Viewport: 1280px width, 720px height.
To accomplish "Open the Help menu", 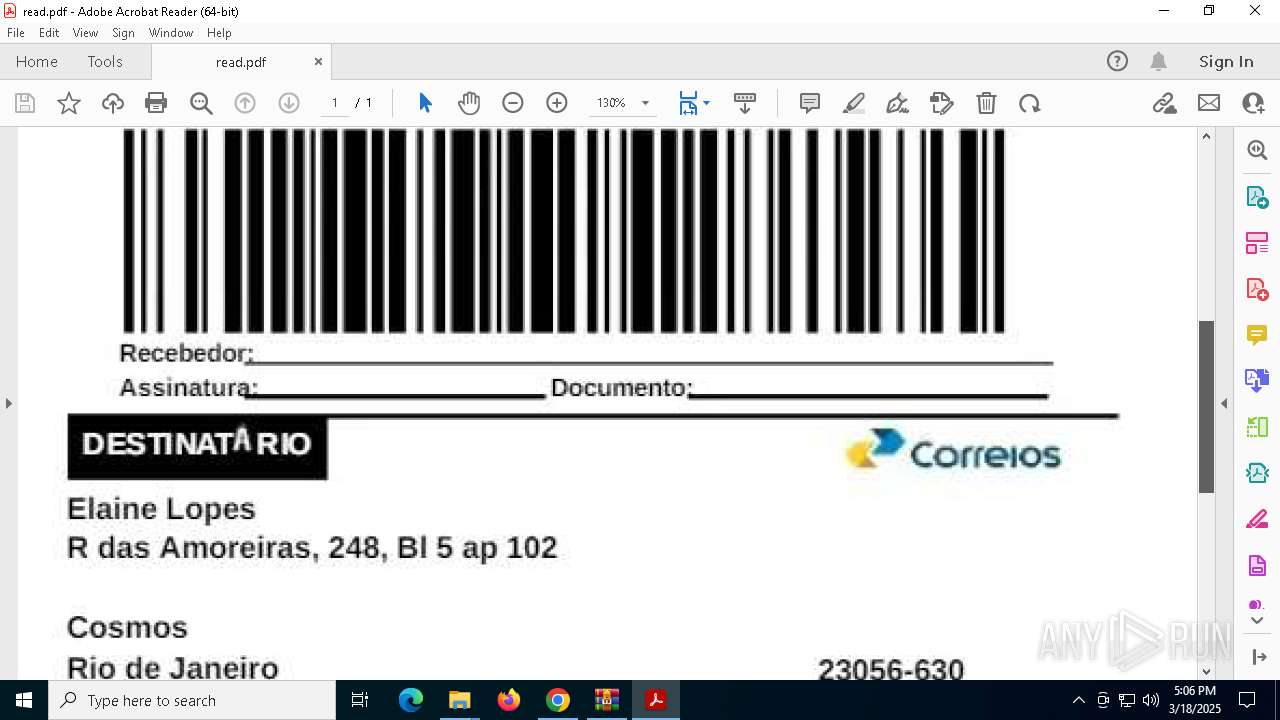I will 219,33.
